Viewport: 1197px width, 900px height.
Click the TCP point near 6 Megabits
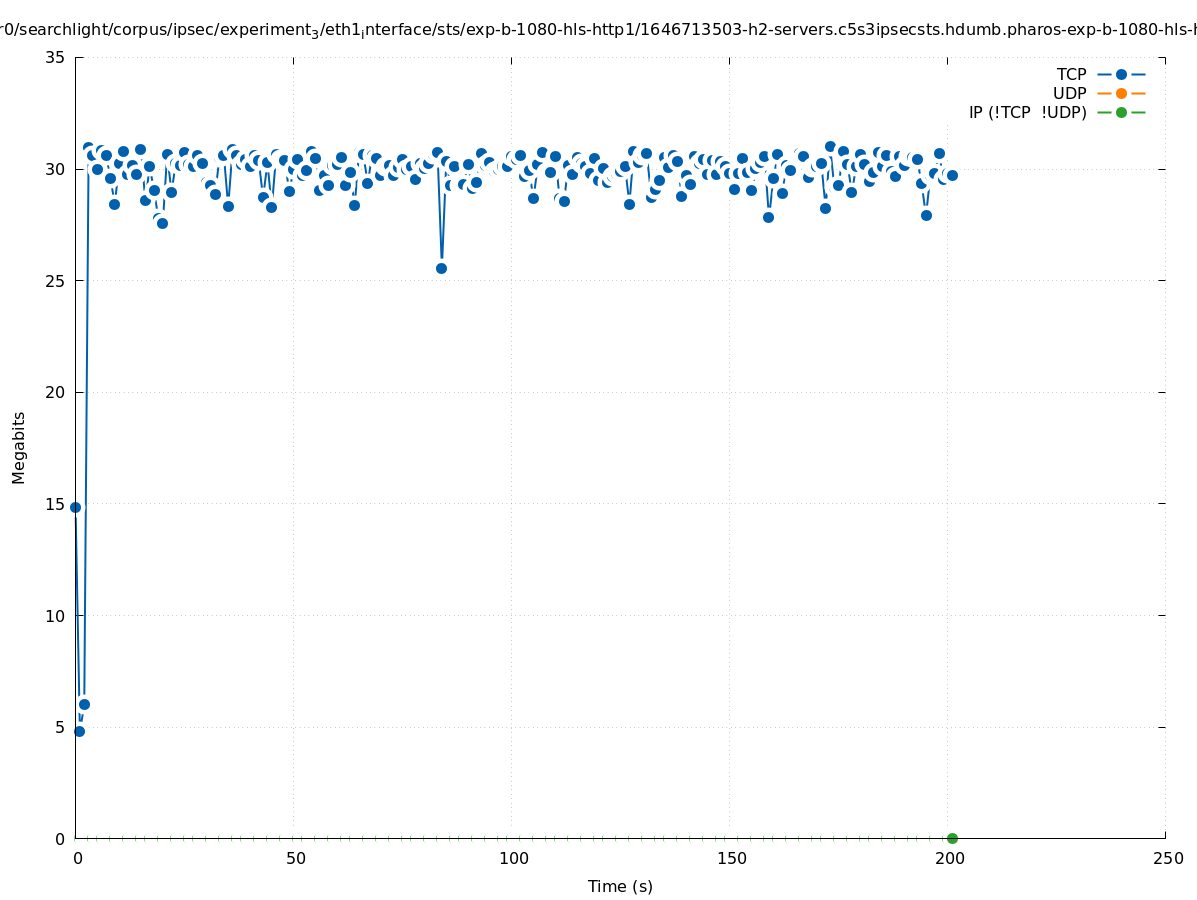[x=84, y=704]
